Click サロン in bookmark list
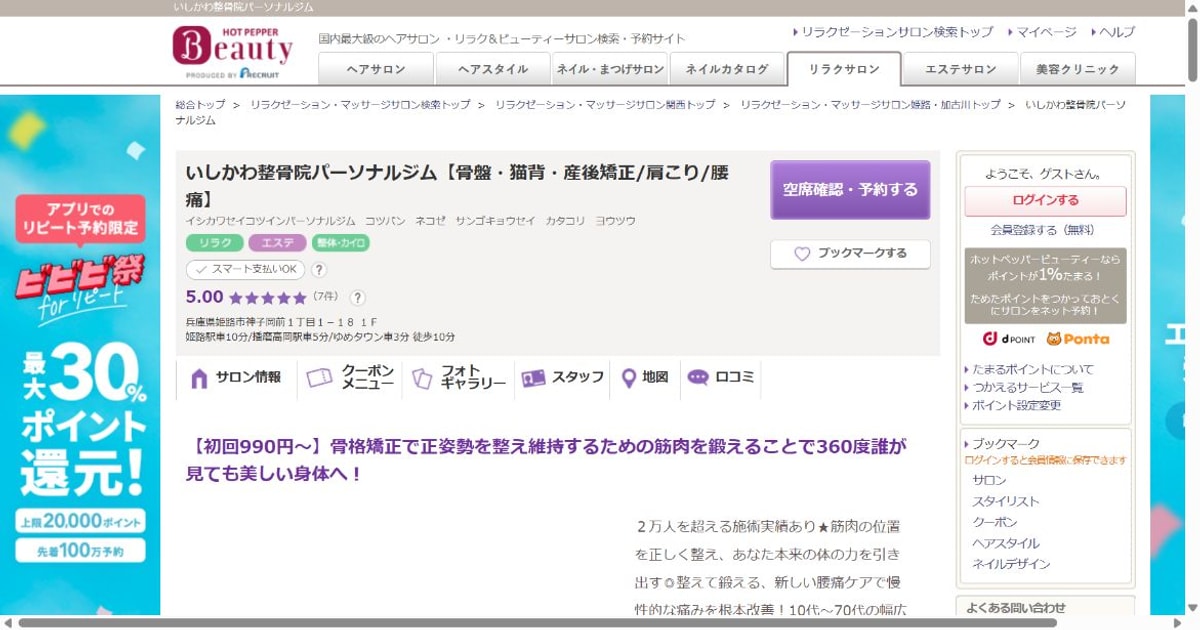 click(x=990, y=480)
